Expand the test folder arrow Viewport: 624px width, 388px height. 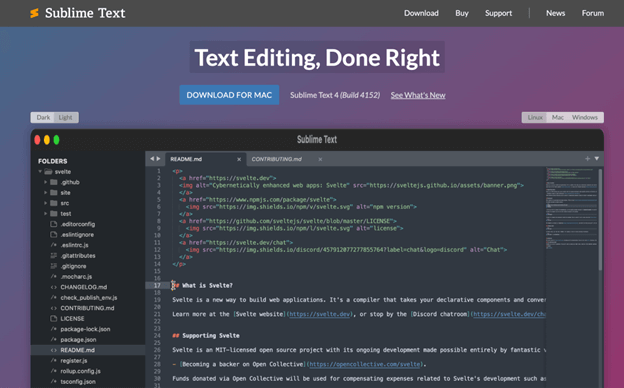pos(45,213)
